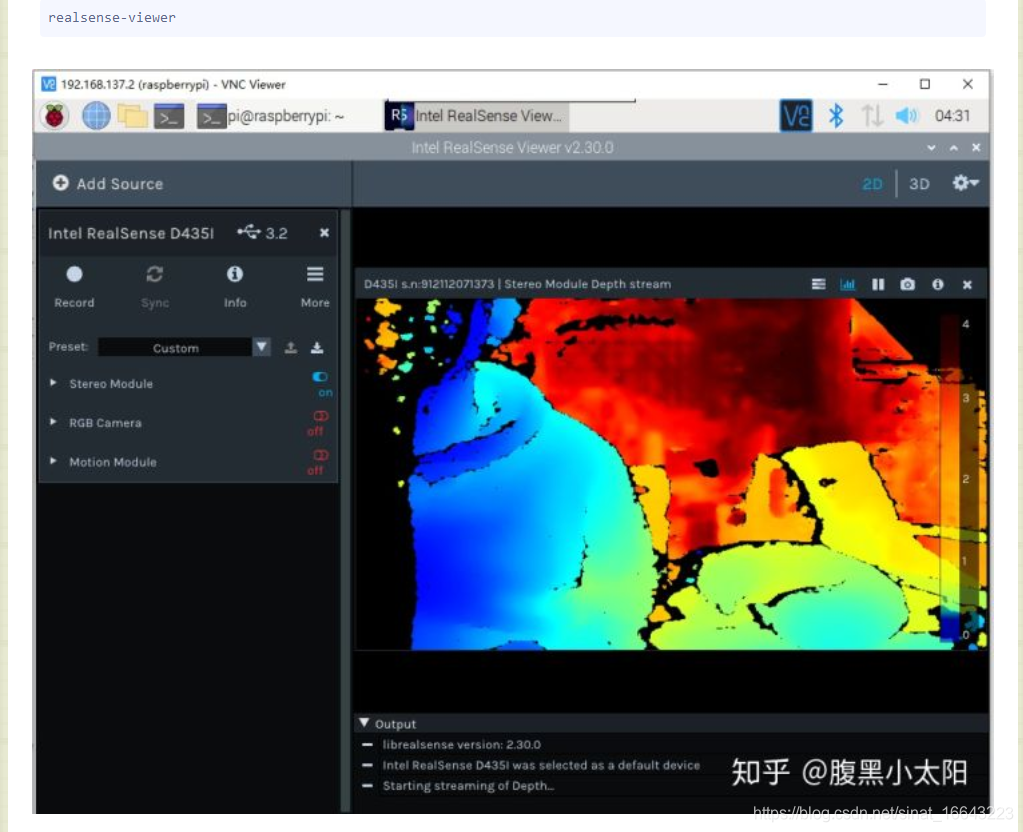
Task: Open device Info
Action: (235, 286)
